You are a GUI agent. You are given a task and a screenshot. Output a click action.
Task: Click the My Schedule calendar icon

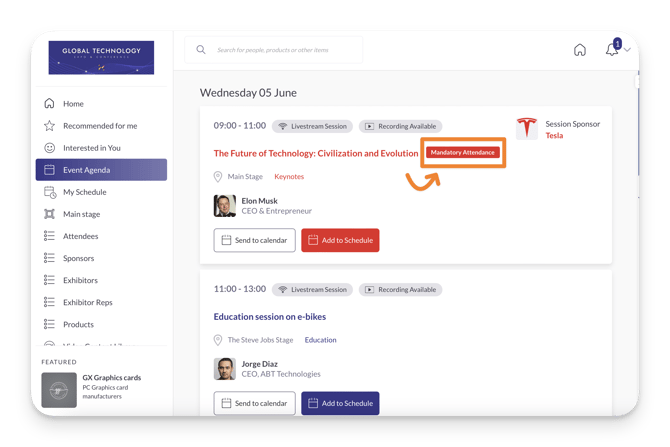49,192
